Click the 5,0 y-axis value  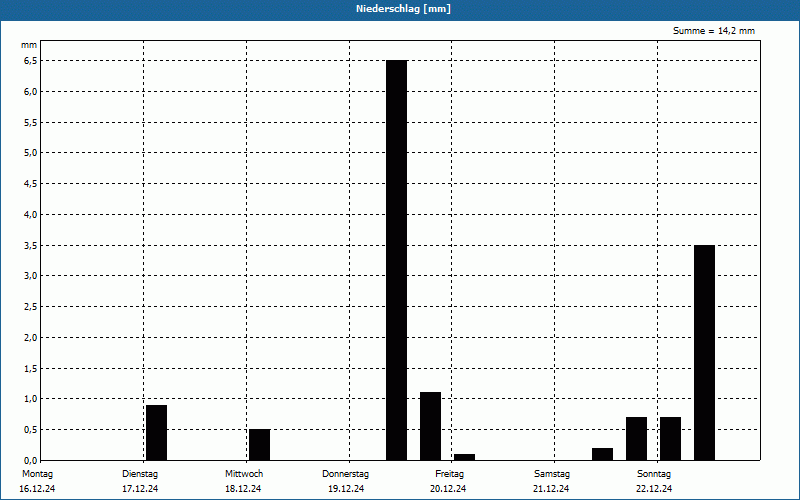coord(31,153)
